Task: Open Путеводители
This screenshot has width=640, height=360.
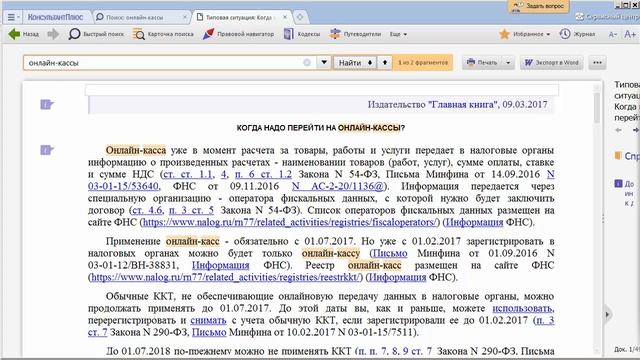Action: coord(356,34)
